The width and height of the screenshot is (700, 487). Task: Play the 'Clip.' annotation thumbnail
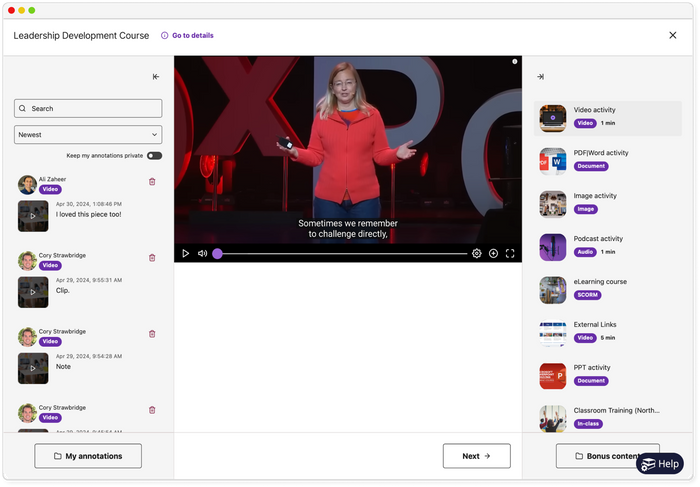[x=33, y=292]
